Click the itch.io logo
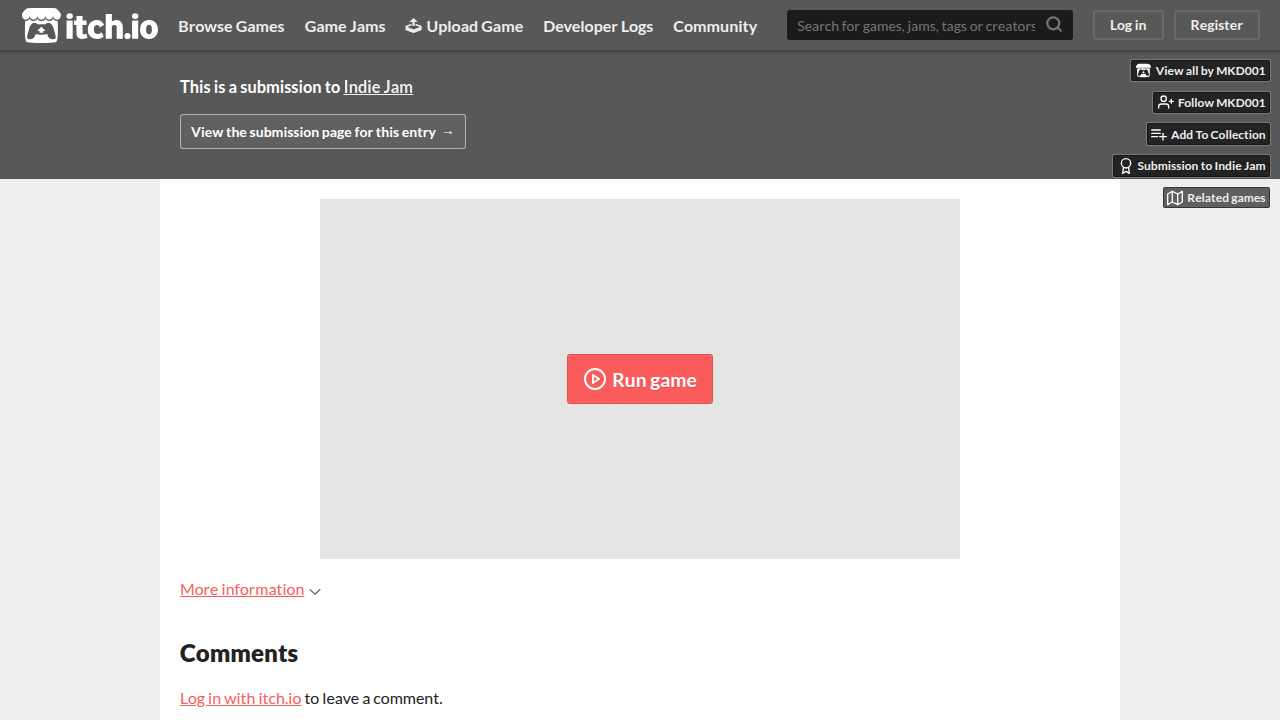This screenshot has width=1280, height=720. 90,25
